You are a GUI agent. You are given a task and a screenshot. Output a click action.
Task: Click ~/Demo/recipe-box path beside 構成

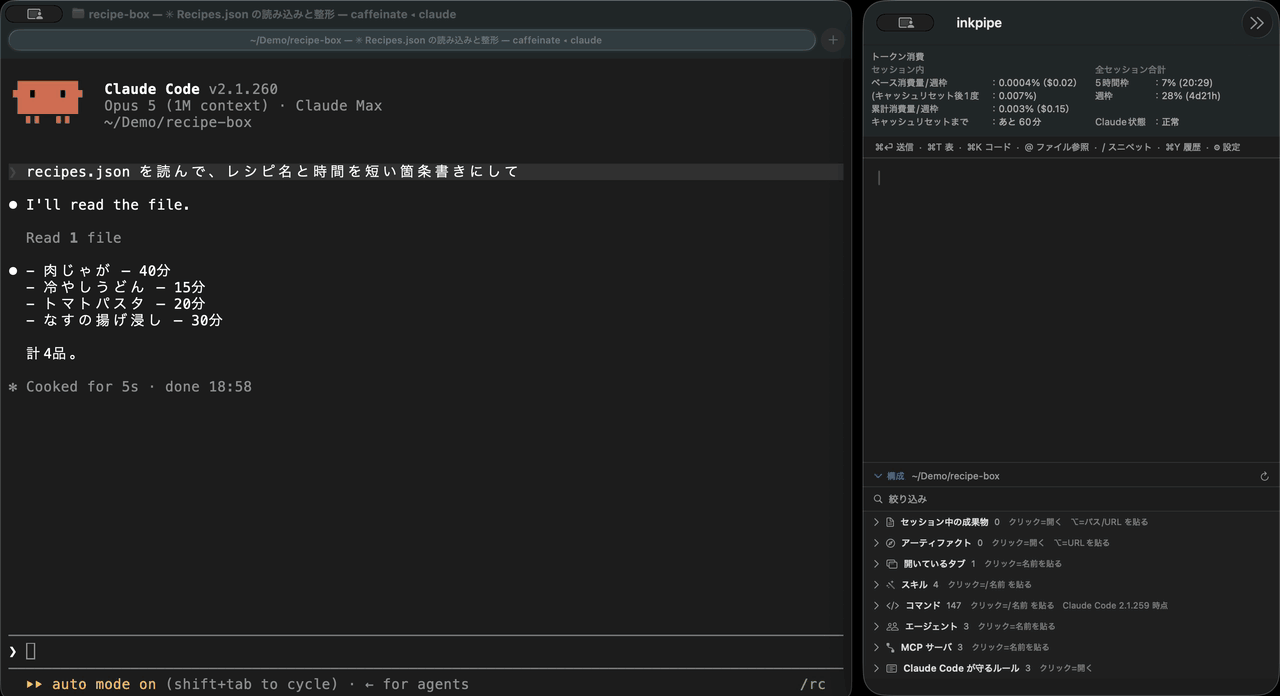[x=955, y=477]
